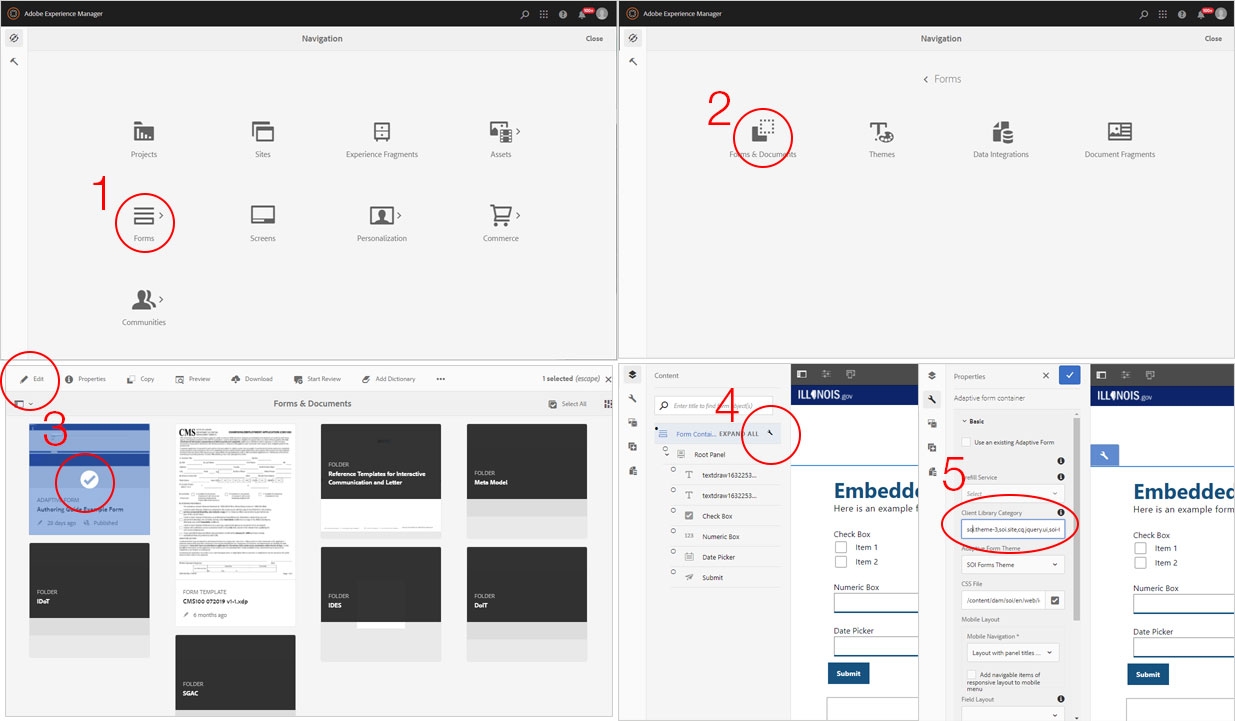Open the SGAC folder card
Screen dimensions: 1235x721
pyautogui.click(x=235, y=675)
